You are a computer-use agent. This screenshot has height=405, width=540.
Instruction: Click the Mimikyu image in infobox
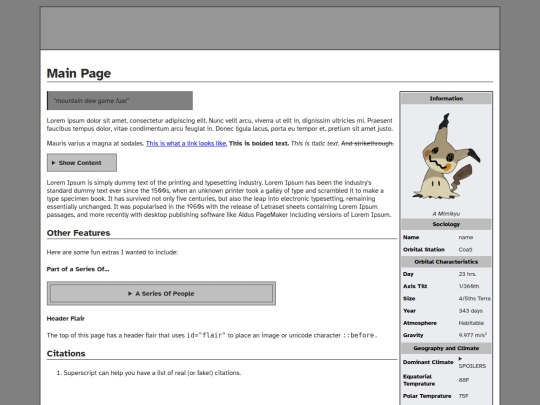click(x=446, y=156)
